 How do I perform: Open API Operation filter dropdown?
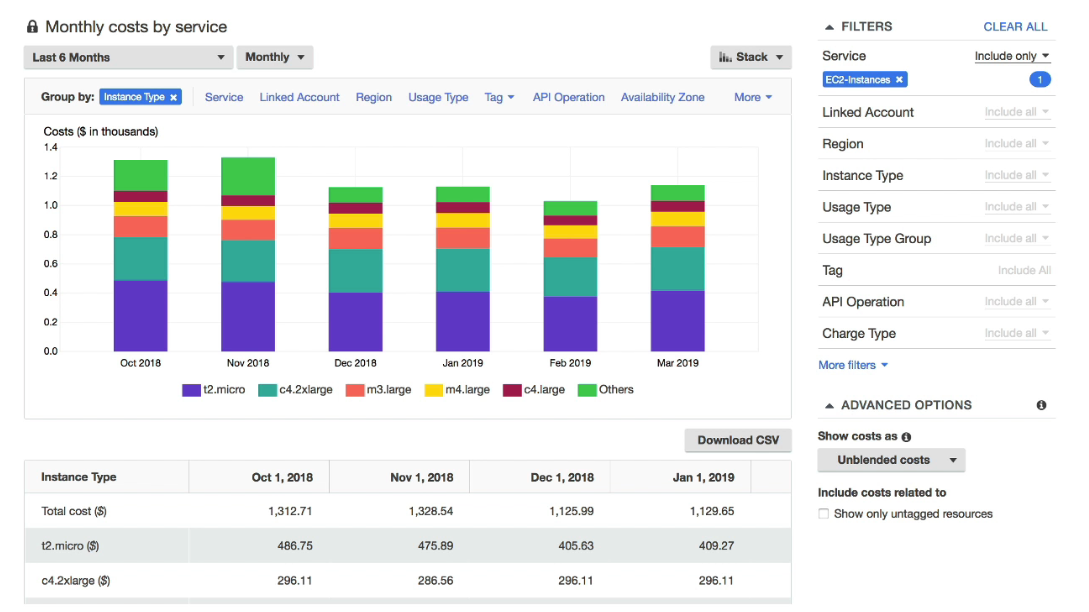tap(1017, 301)
